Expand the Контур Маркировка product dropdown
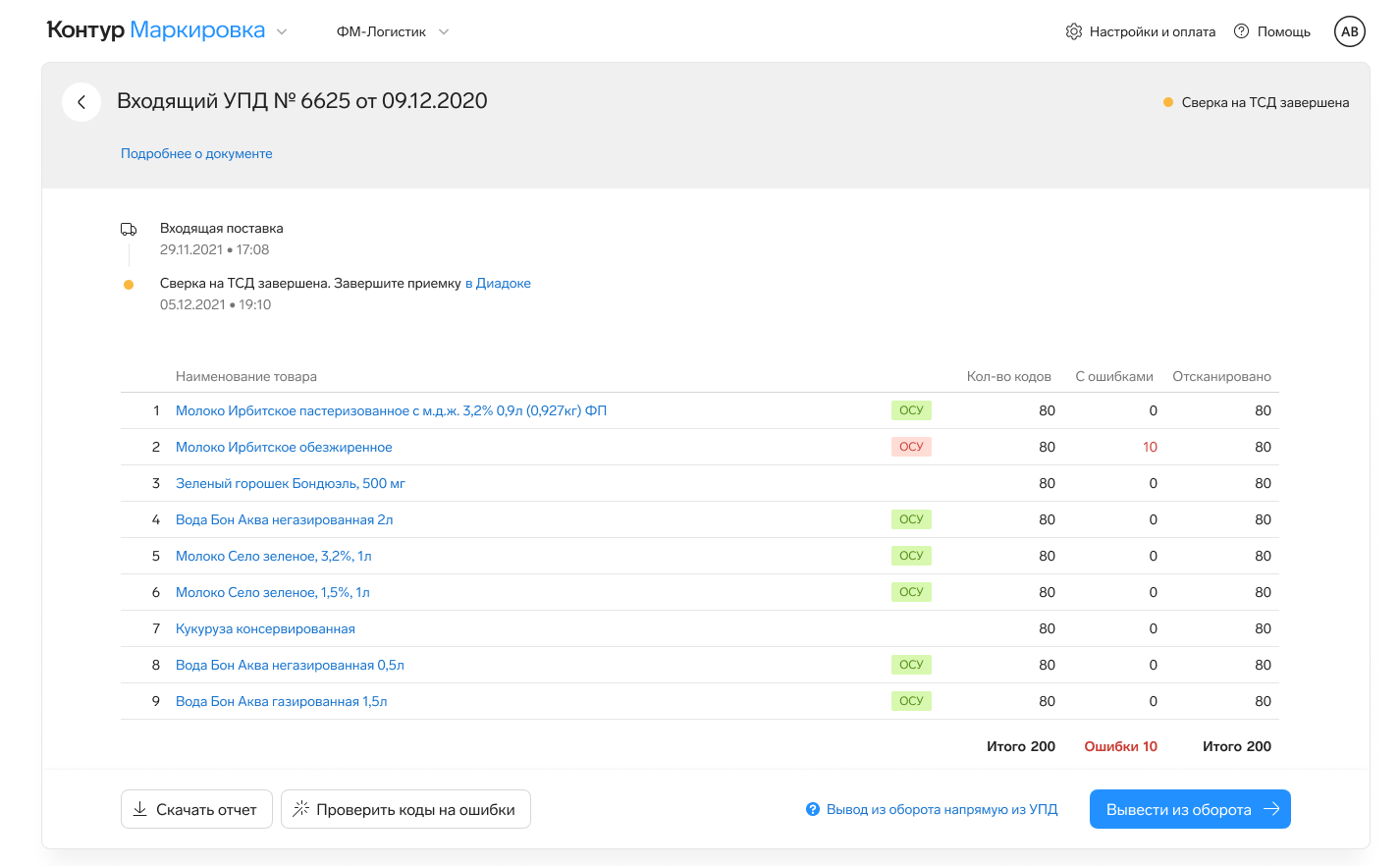Image resolution: width=1400 pixels, height=866 pixels. 282,31
